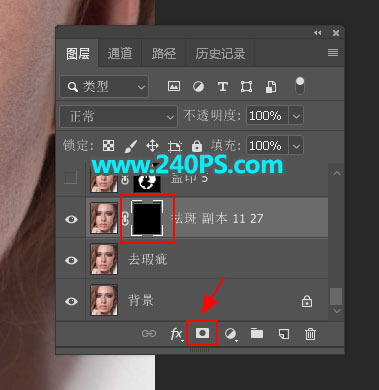Click the mask link chain on 祛斑 副本 layer
The width and height of the screenshot is (379, 390).
tap(125, 219)
